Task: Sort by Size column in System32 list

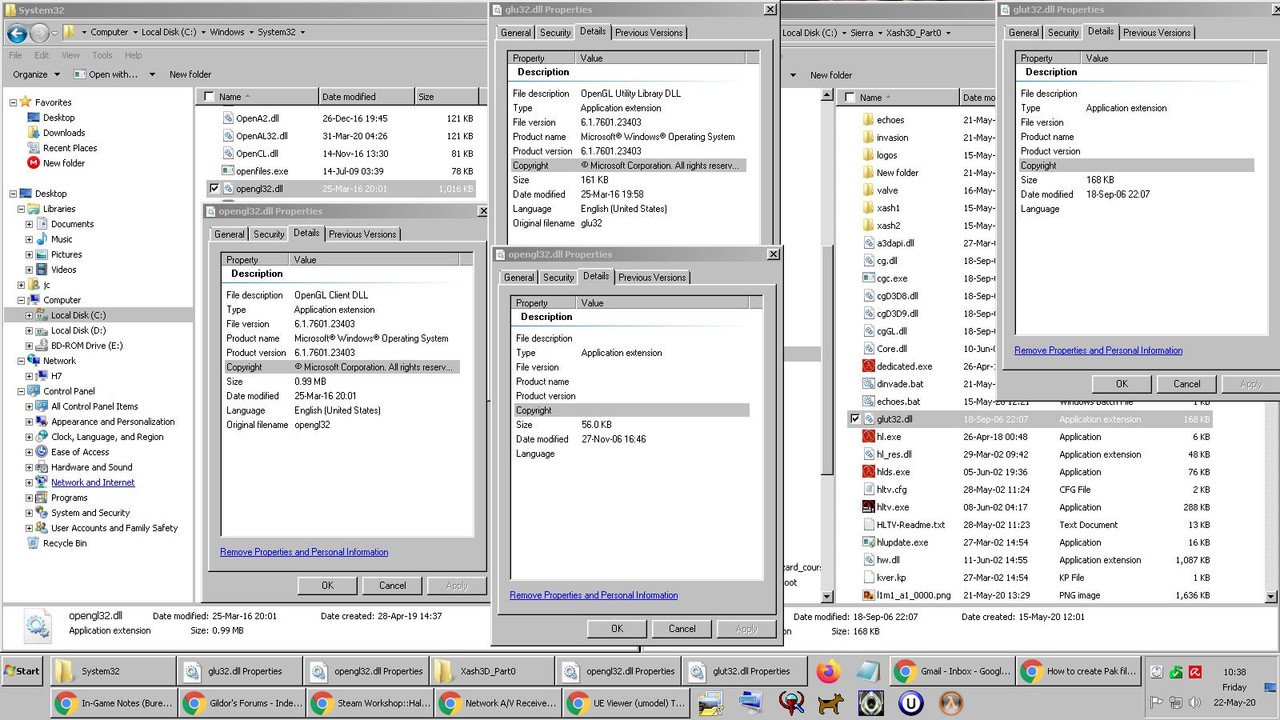Action: click(445, 97)
